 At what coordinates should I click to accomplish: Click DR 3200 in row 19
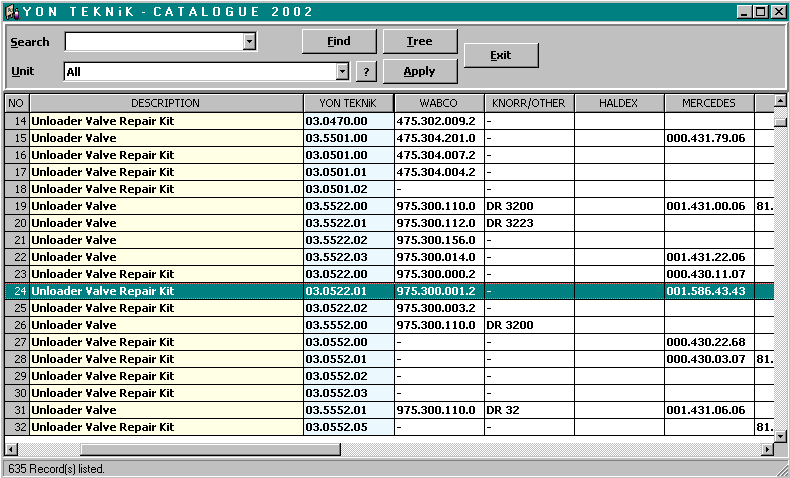(x=510, y=206)
